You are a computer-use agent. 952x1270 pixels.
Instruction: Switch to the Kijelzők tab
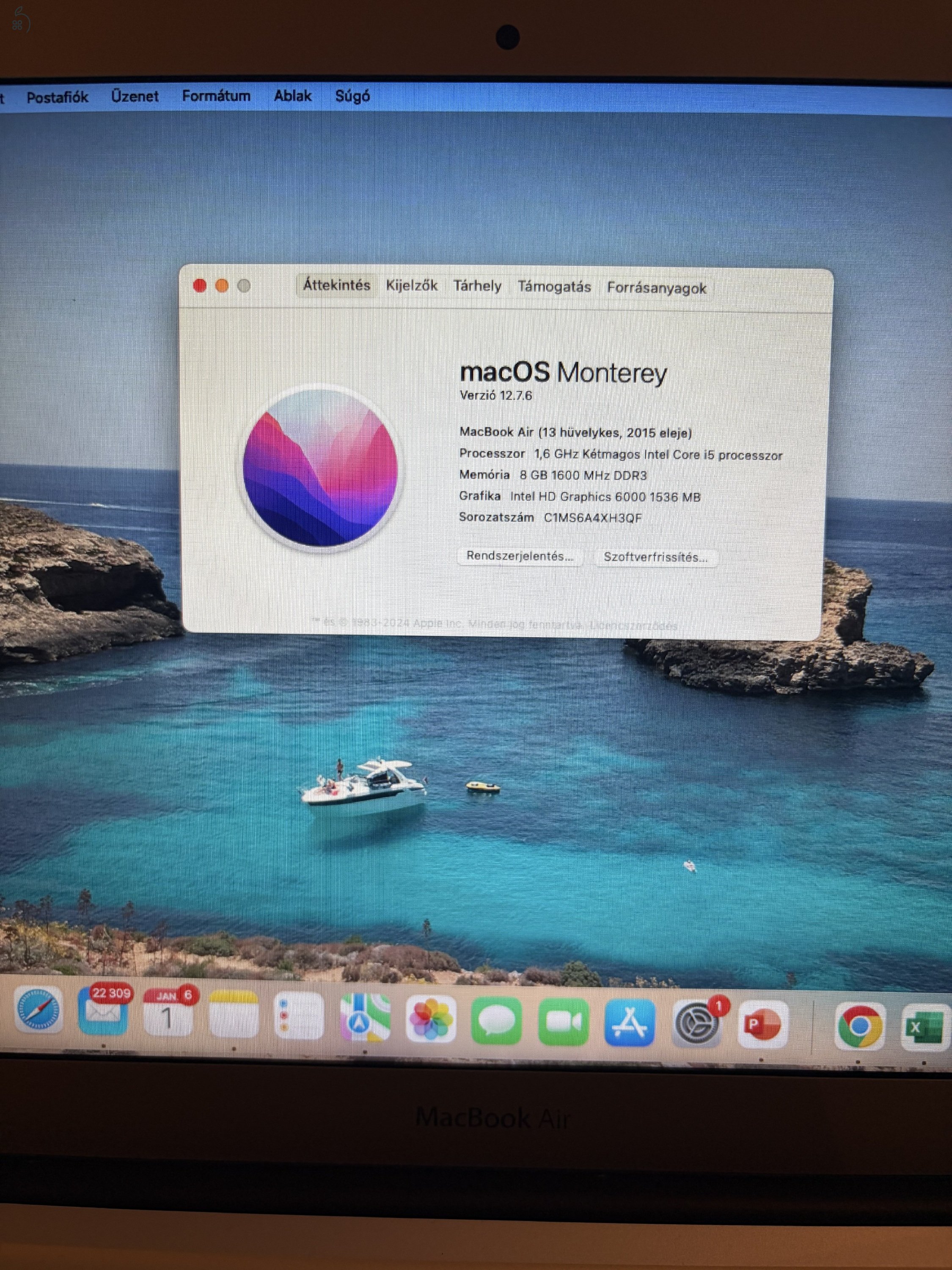click(411, 285)
